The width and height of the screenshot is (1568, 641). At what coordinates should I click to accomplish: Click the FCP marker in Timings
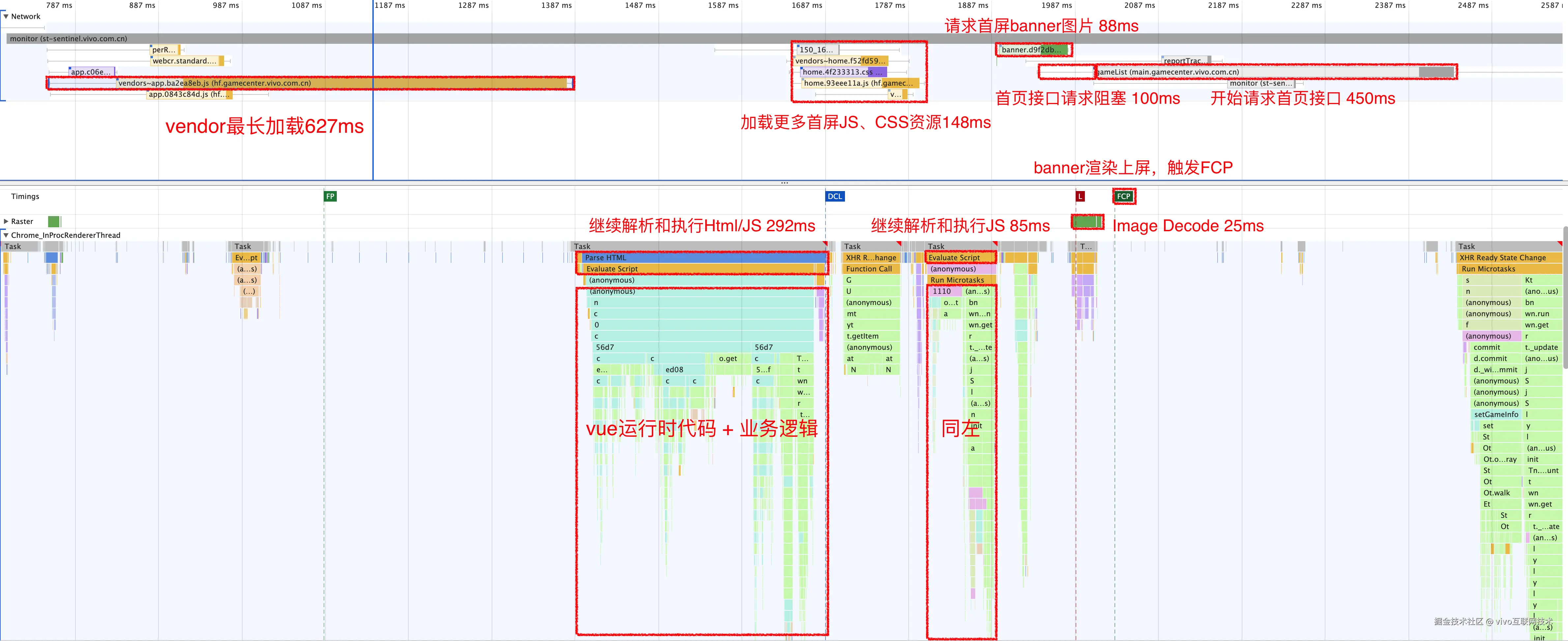pos(1123,196)
